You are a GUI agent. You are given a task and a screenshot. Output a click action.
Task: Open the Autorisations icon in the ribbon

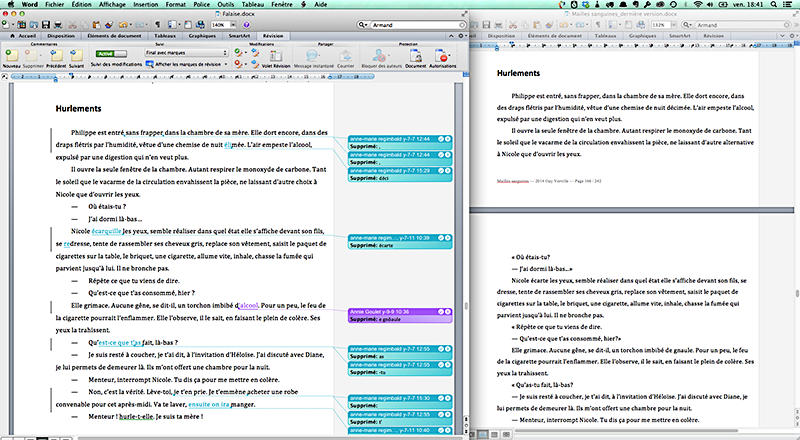click(x=444, y=54)
